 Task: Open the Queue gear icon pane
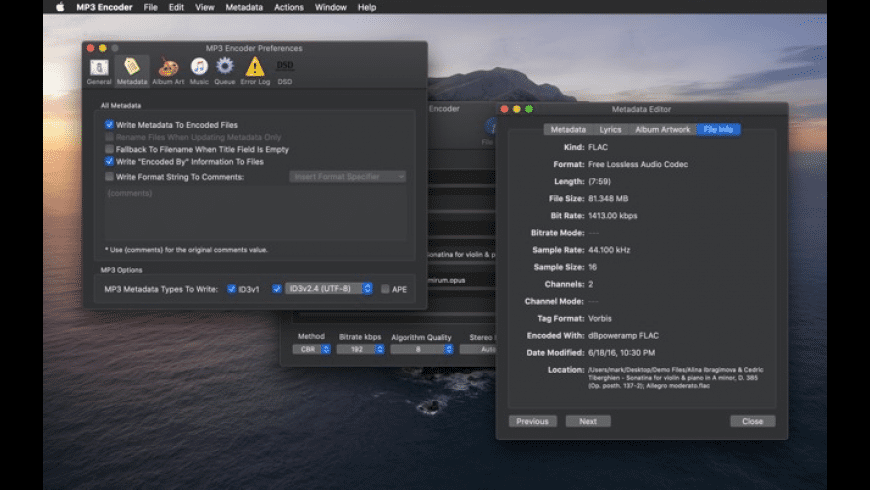(225, 70)
